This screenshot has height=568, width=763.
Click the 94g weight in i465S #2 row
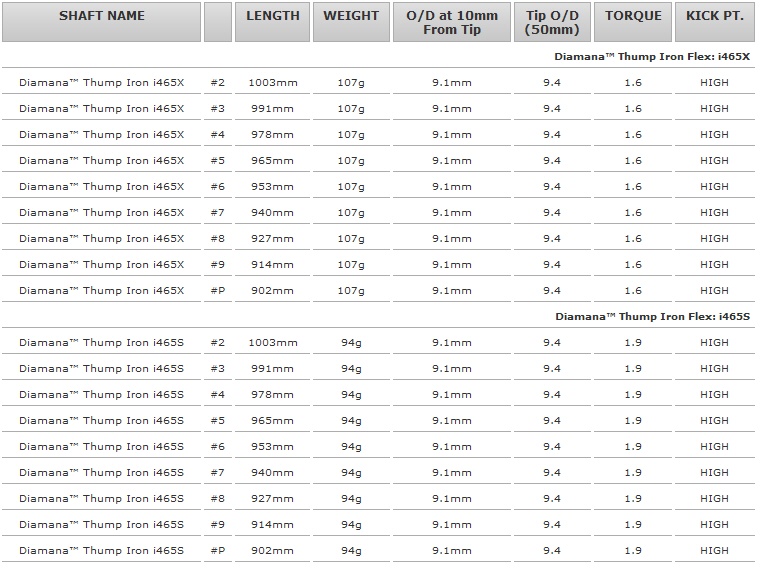pos(351,344)
